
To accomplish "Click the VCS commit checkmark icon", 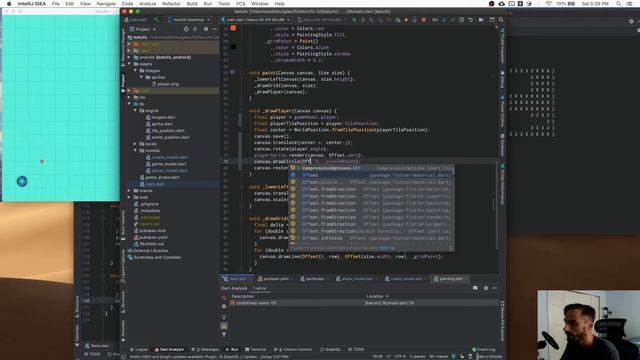I will pyautogui.click(x=453, y=20).
